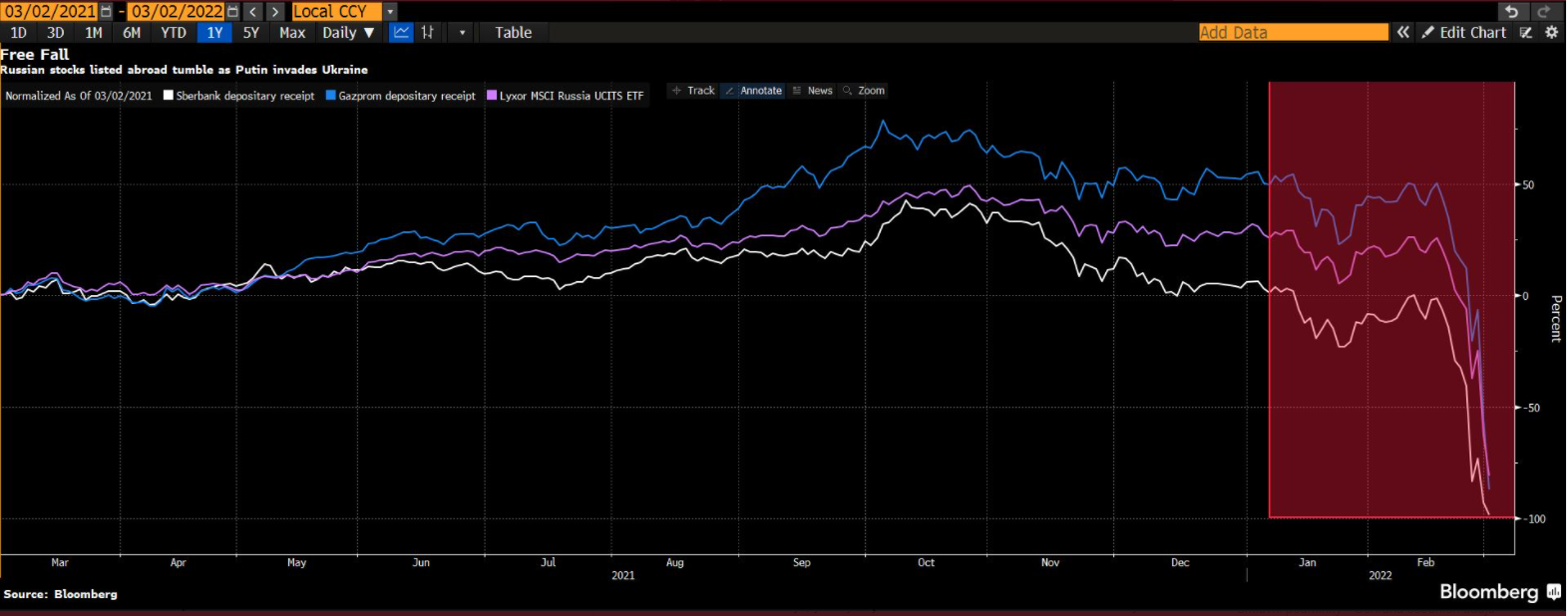Click the Jan label on the time axis

click(1307, 562)
